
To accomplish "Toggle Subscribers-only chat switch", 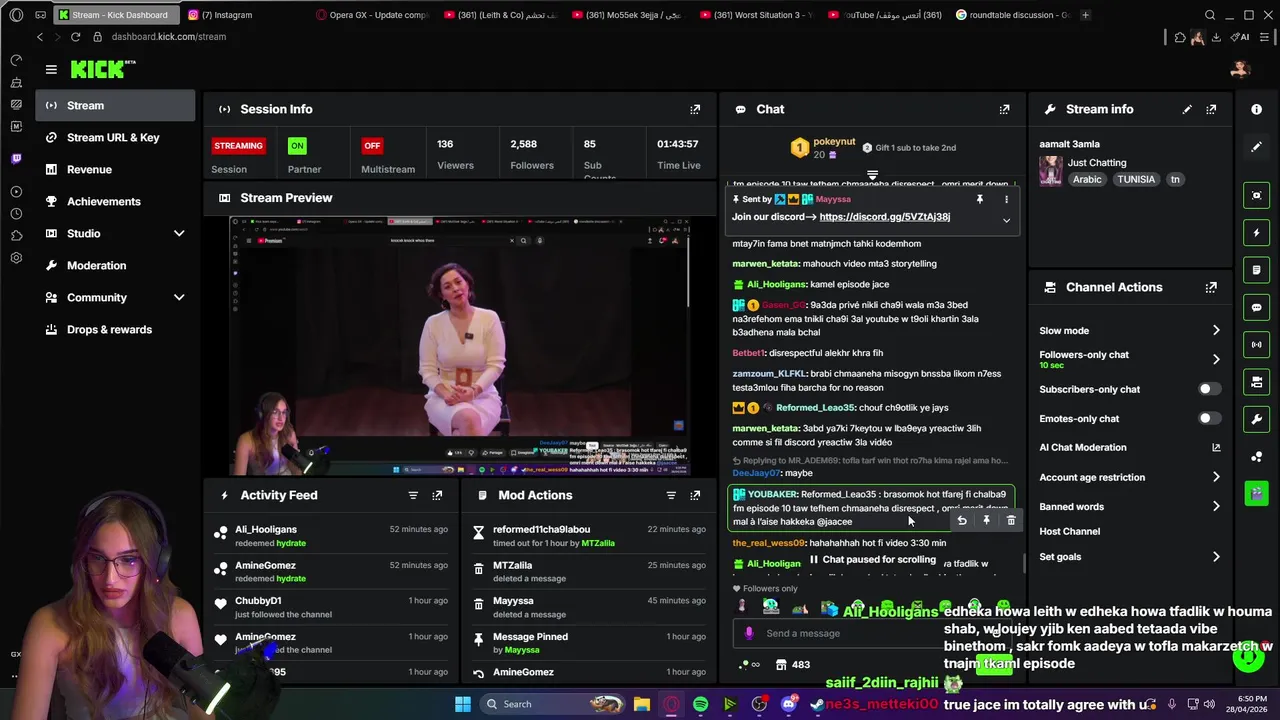I will (1208, 389).
